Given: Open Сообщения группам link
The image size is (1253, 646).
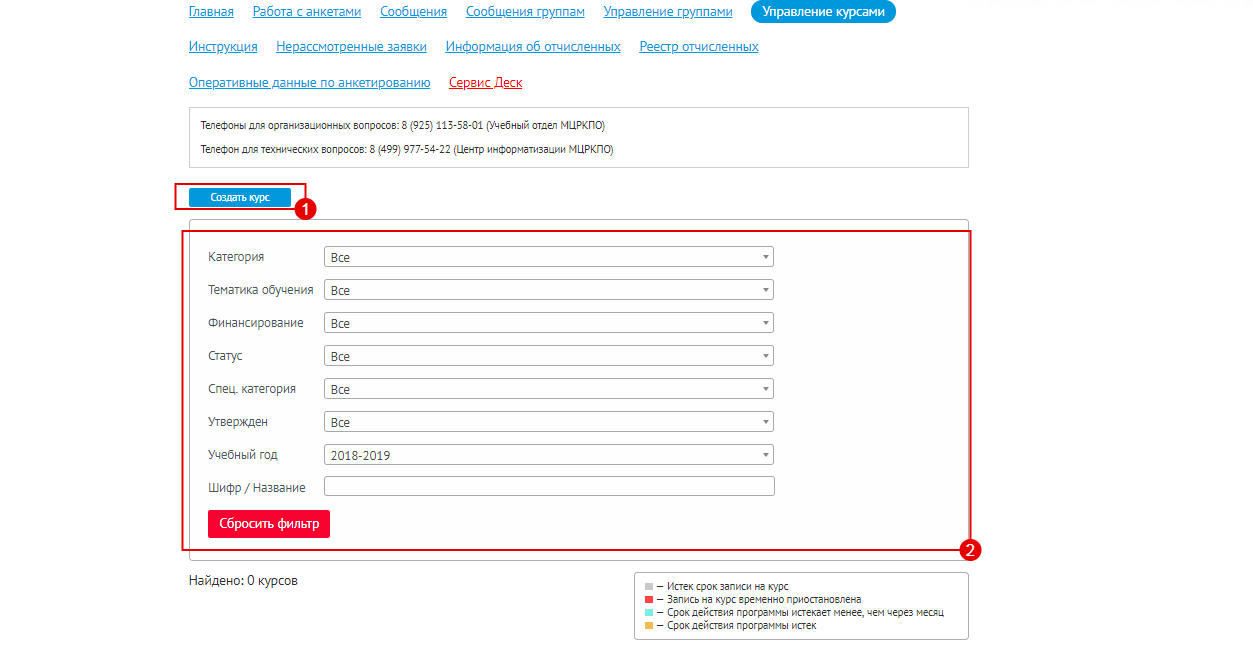Looking at the screenshot, I should point(525,12).
